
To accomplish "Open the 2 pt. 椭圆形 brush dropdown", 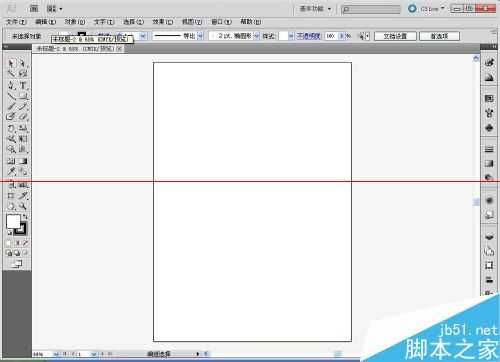I will coord(257,36).
